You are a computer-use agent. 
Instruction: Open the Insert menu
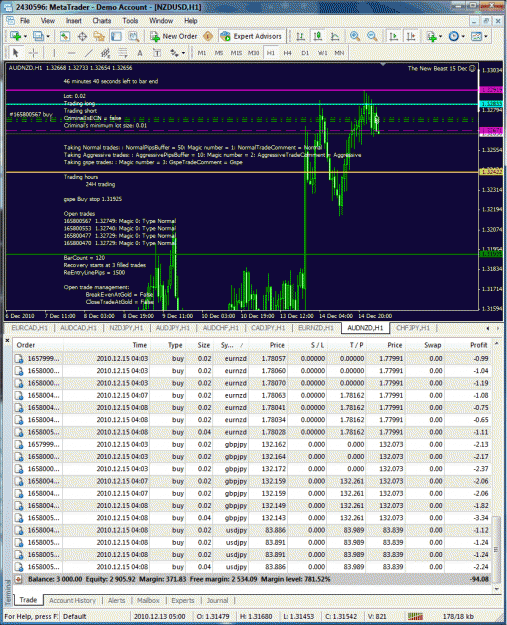73,21
